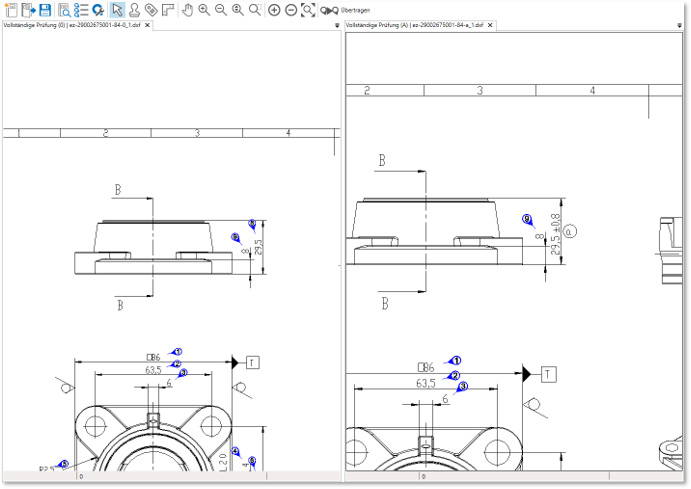Click the blue floppy disk save icon

click(45, 10)
